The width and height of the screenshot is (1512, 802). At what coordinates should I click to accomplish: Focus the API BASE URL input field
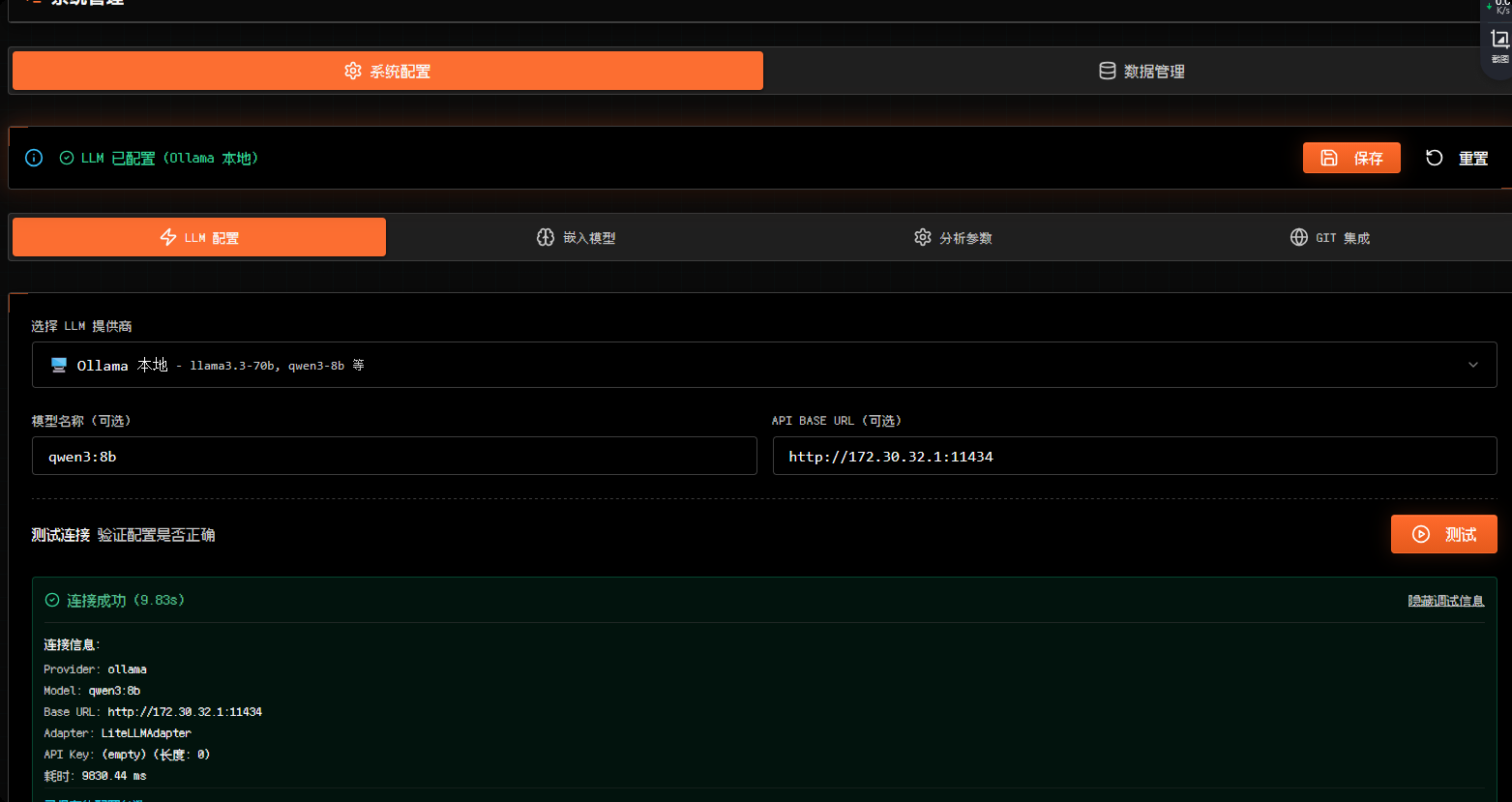[x=1135, y=456]
